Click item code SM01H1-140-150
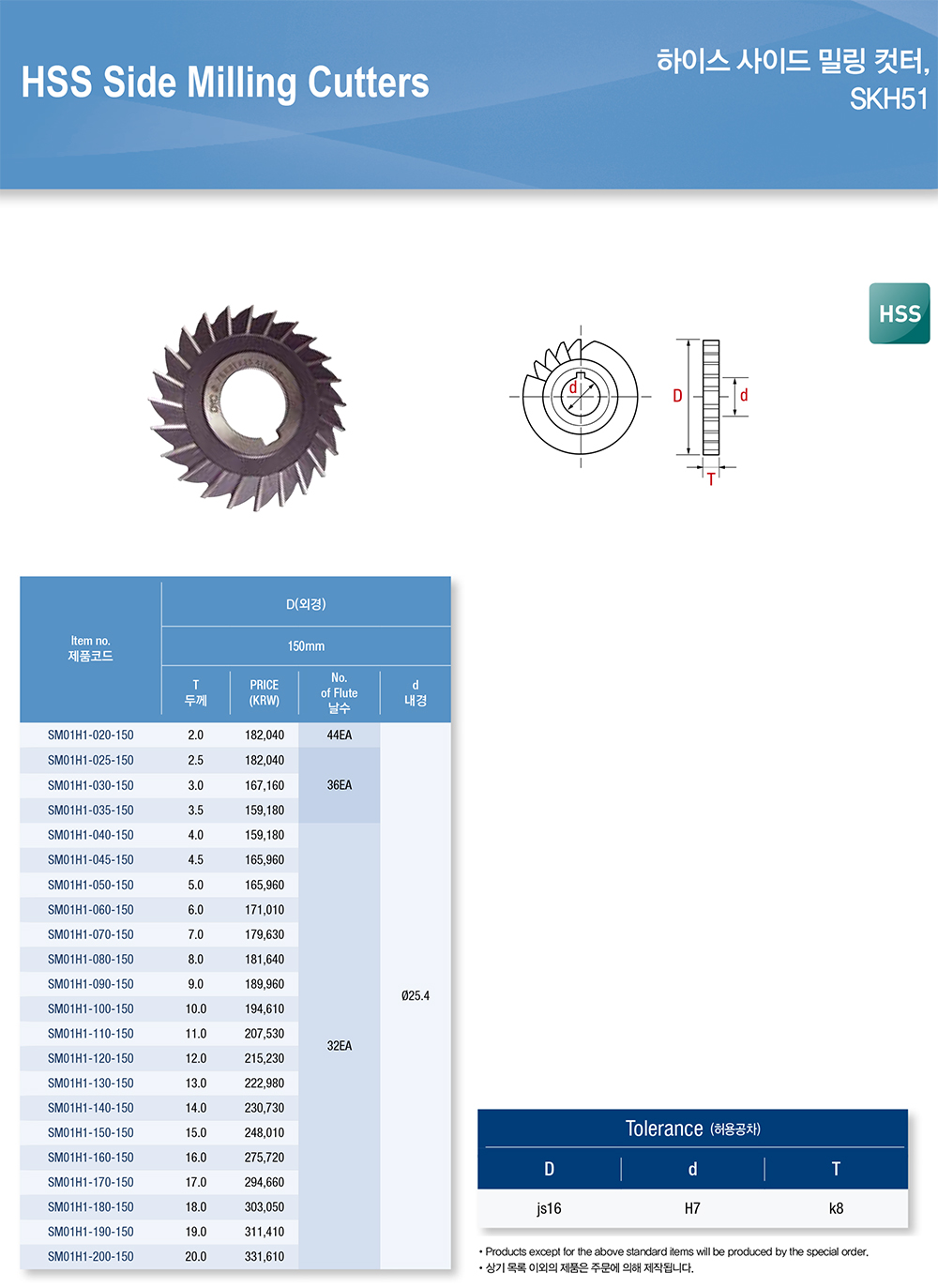 (x=90, y=1108)
